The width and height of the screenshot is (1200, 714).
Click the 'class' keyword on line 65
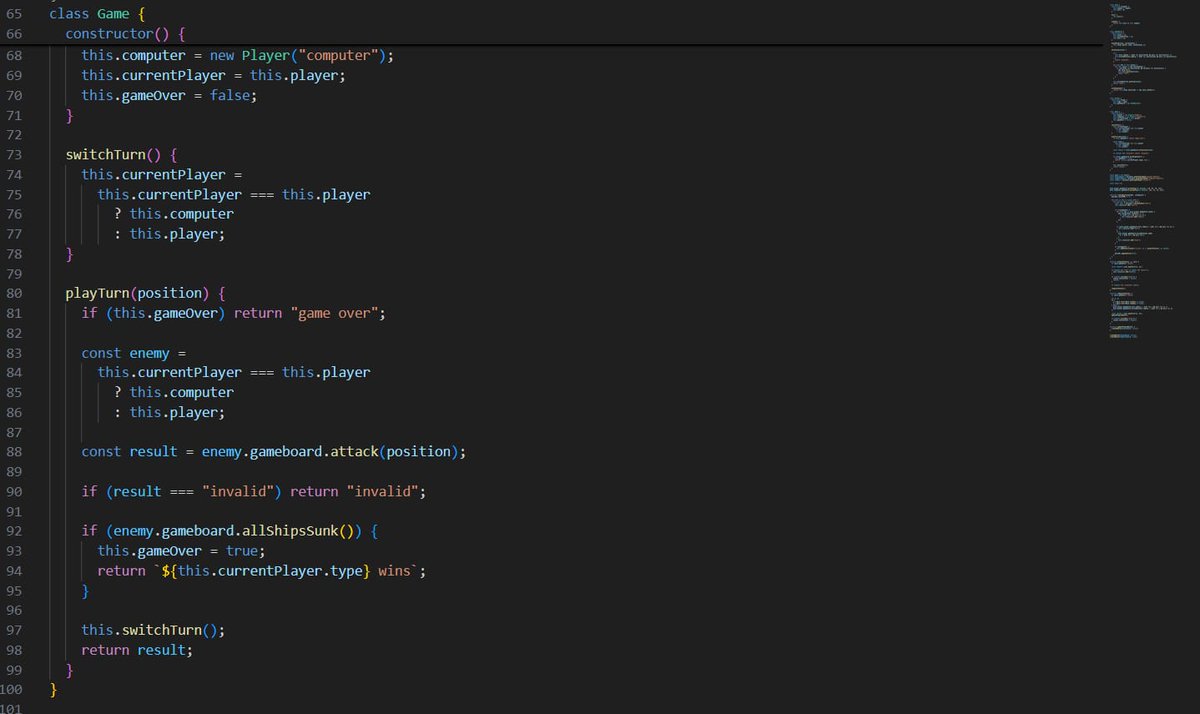point(69,15)
